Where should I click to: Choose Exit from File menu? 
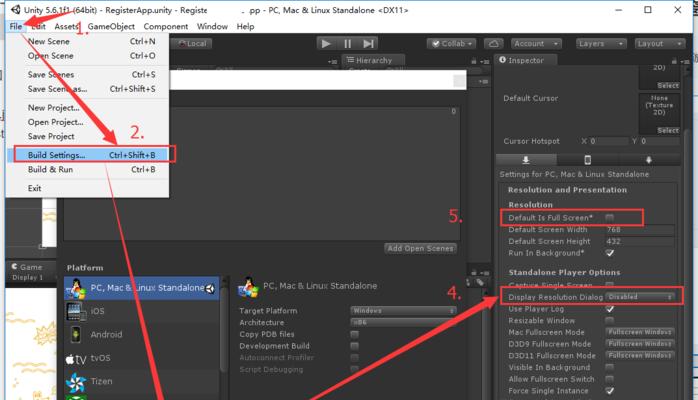pyautogui.click(x=88, y=188)
